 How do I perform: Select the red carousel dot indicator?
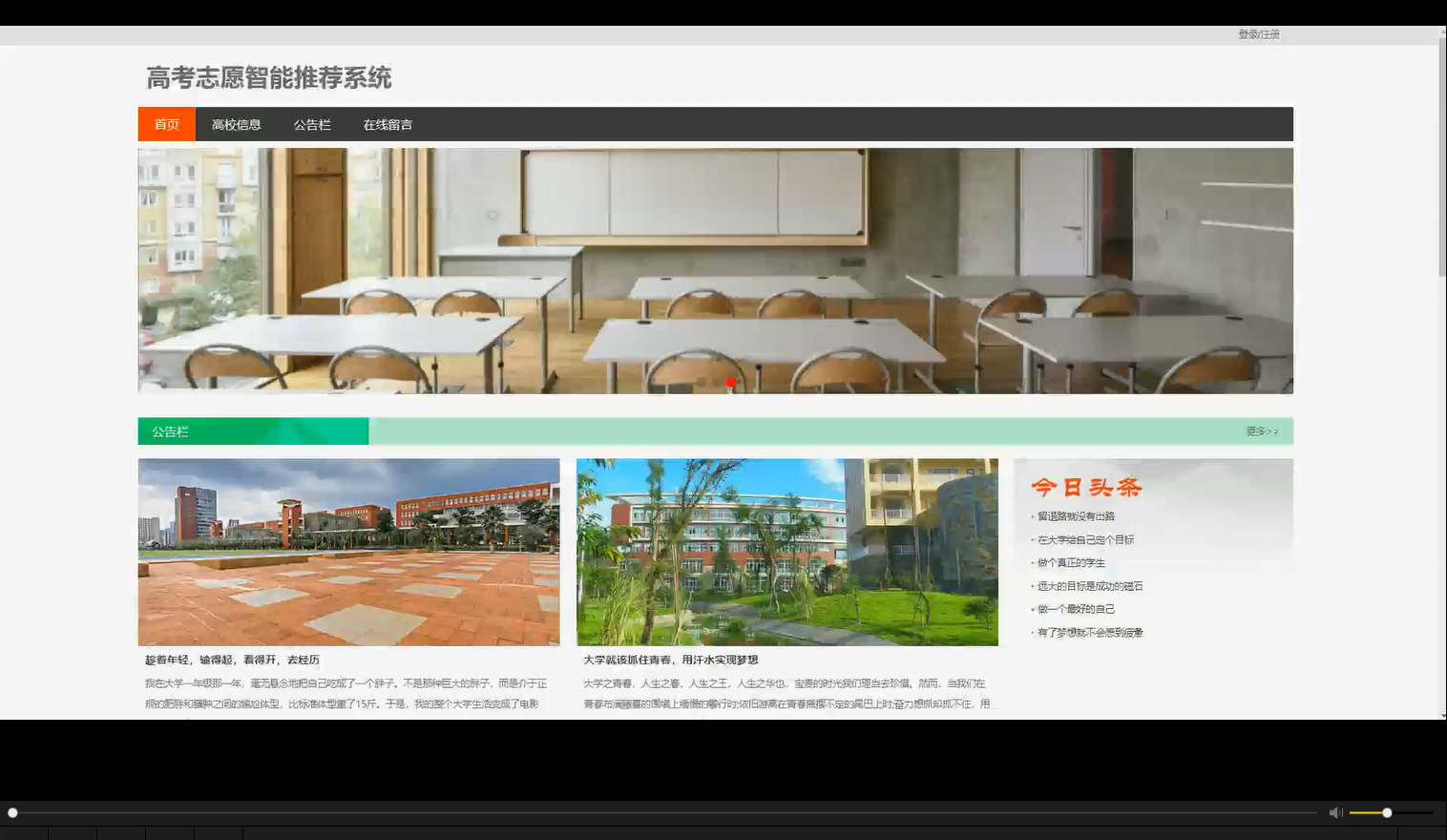[729, 381]
